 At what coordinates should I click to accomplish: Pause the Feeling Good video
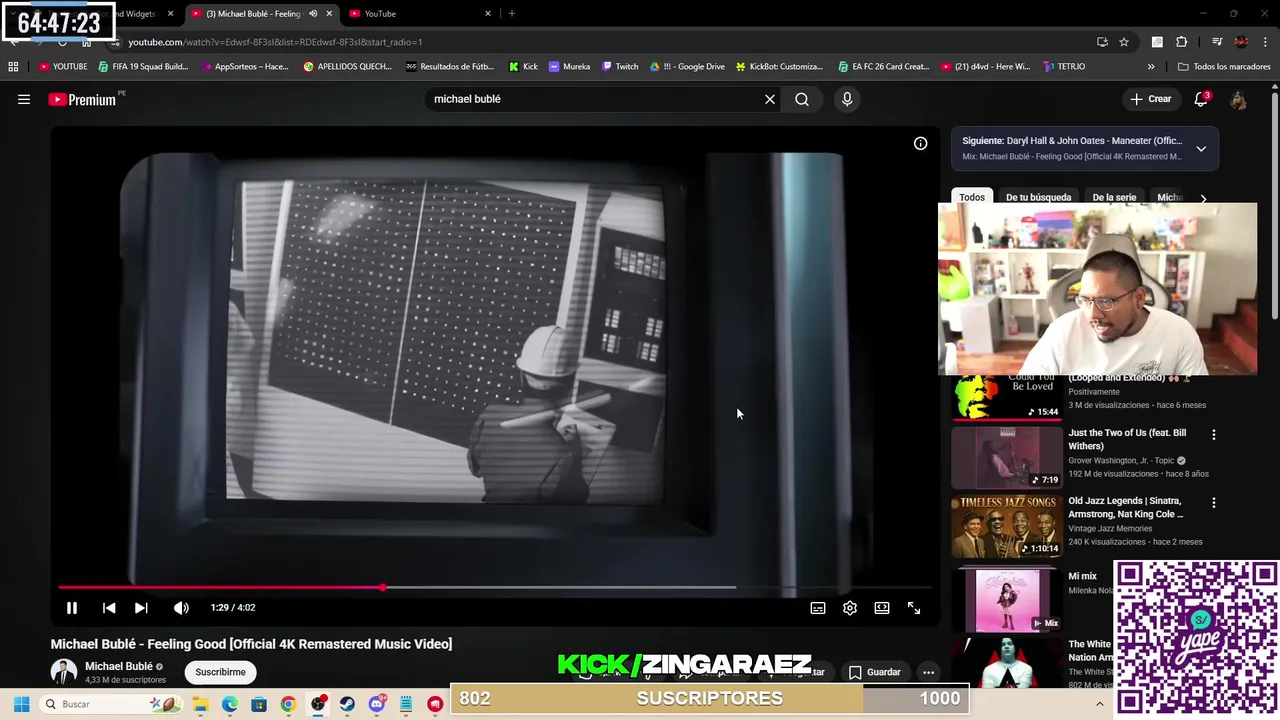[x=72, y=607]
